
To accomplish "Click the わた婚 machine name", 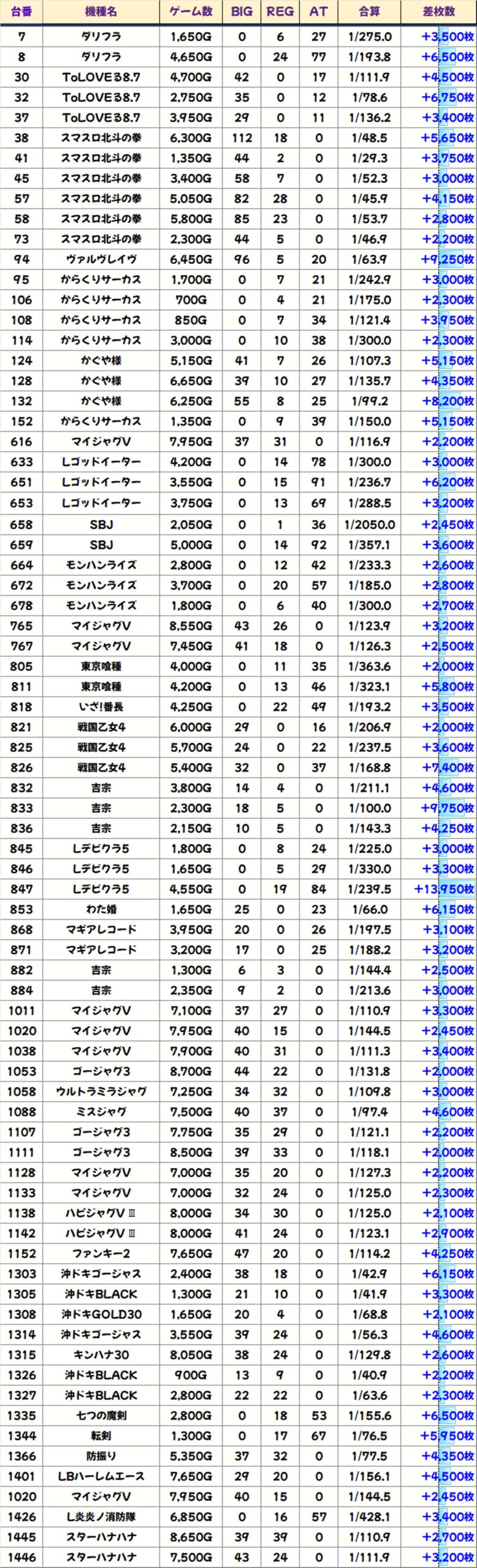I will click(101, 909).
